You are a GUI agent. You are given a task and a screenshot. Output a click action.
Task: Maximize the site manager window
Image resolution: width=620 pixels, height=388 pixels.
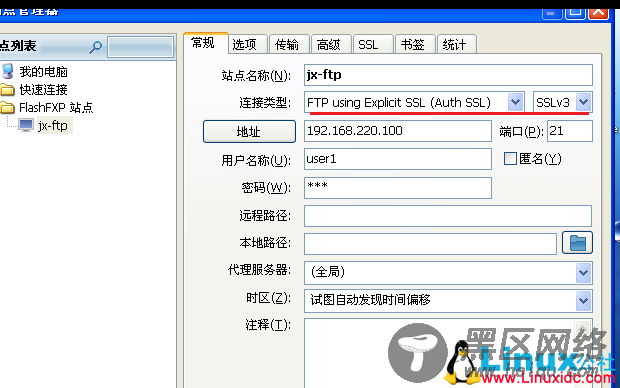(575, 13)
